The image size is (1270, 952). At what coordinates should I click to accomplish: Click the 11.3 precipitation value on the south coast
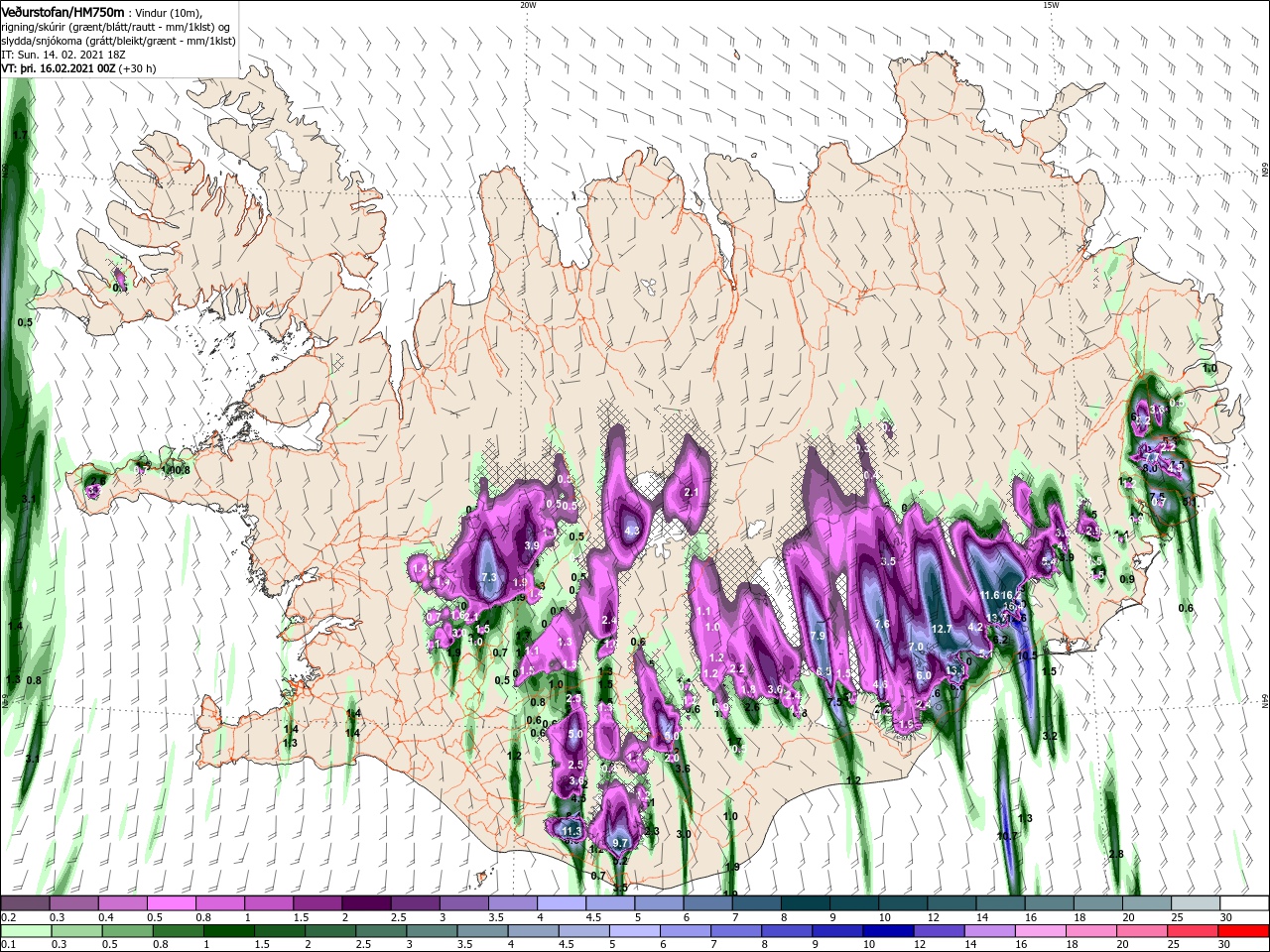point(571,831)
